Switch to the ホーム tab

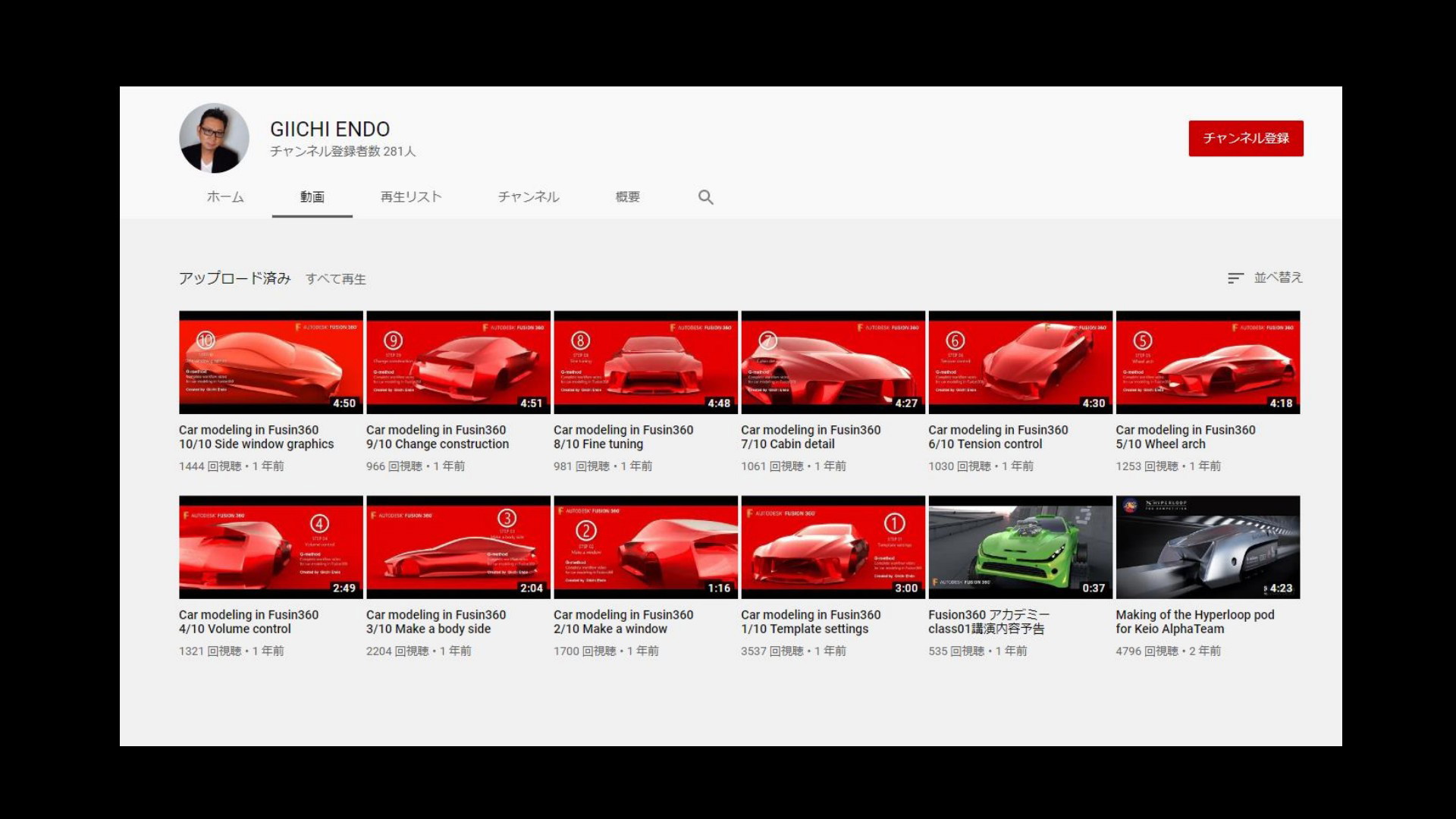[x=225, y=197]
